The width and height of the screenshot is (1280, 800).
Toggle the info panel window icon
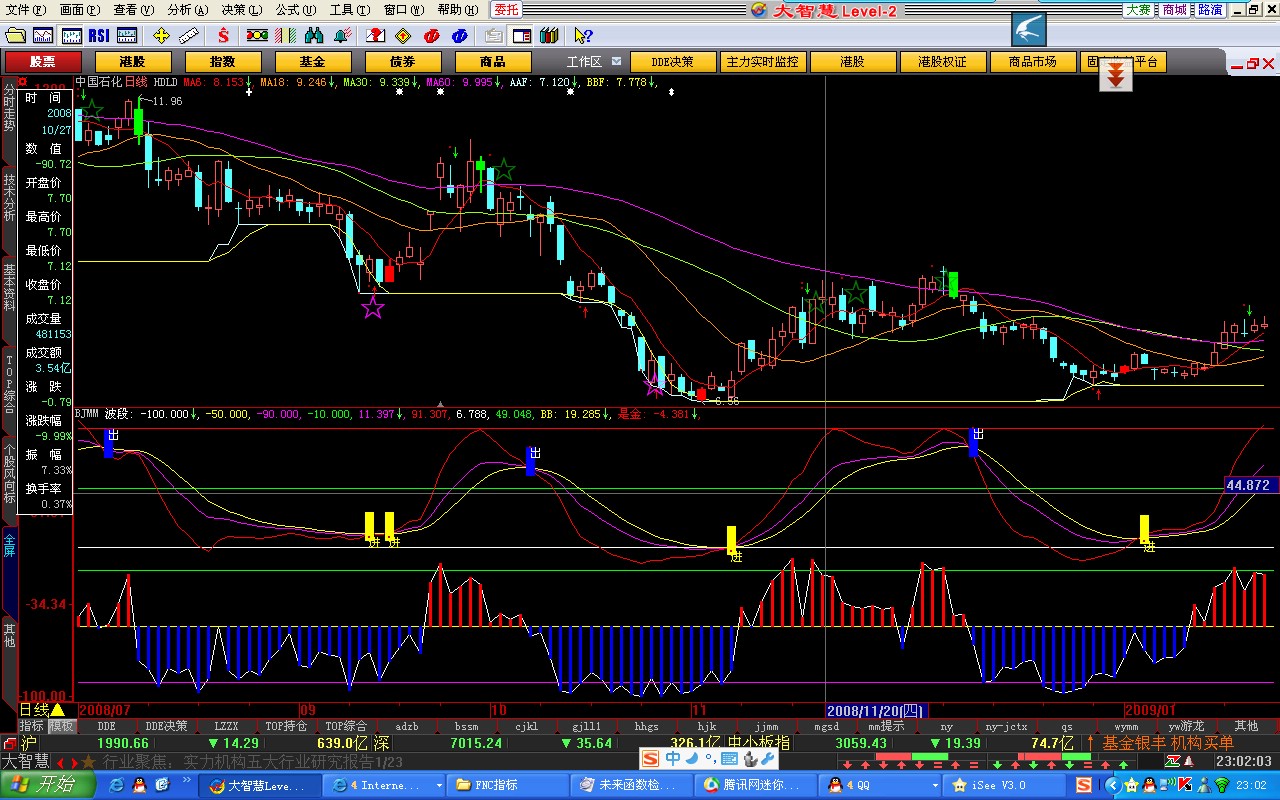[x=521, y=36]
